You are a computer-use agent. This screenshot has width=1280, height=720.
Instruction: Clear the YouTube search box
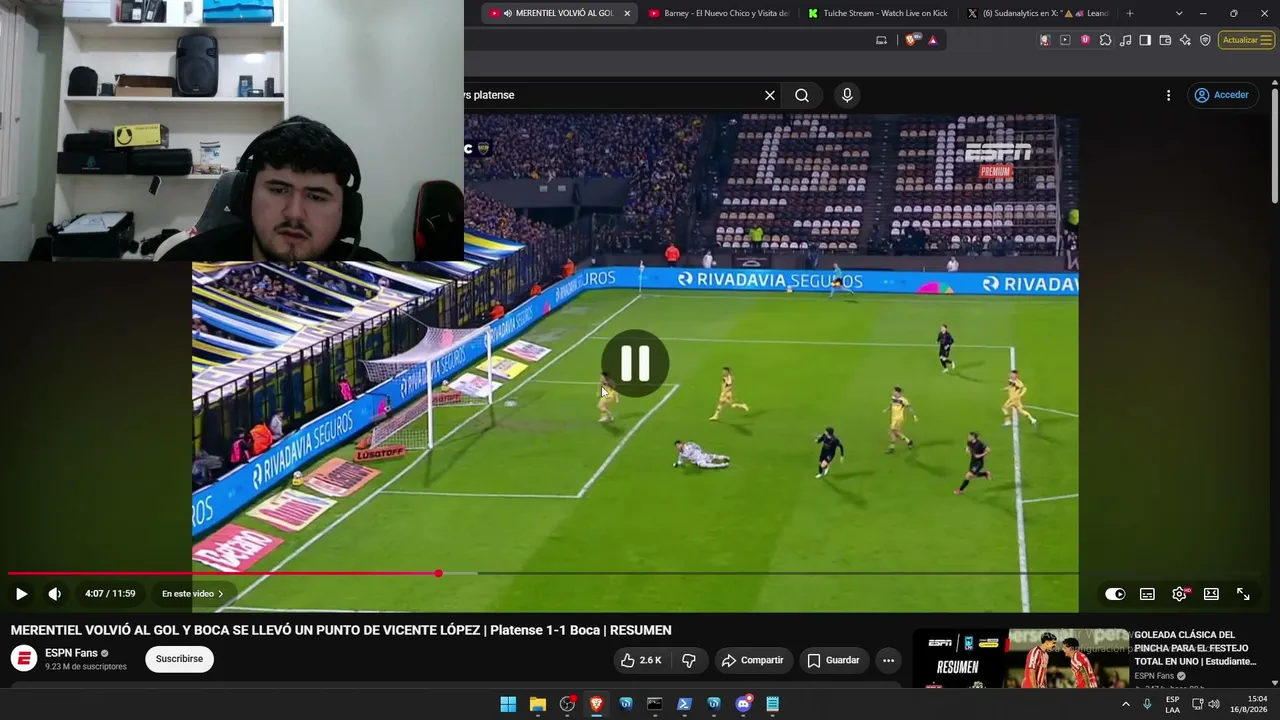tap(770, 95)
